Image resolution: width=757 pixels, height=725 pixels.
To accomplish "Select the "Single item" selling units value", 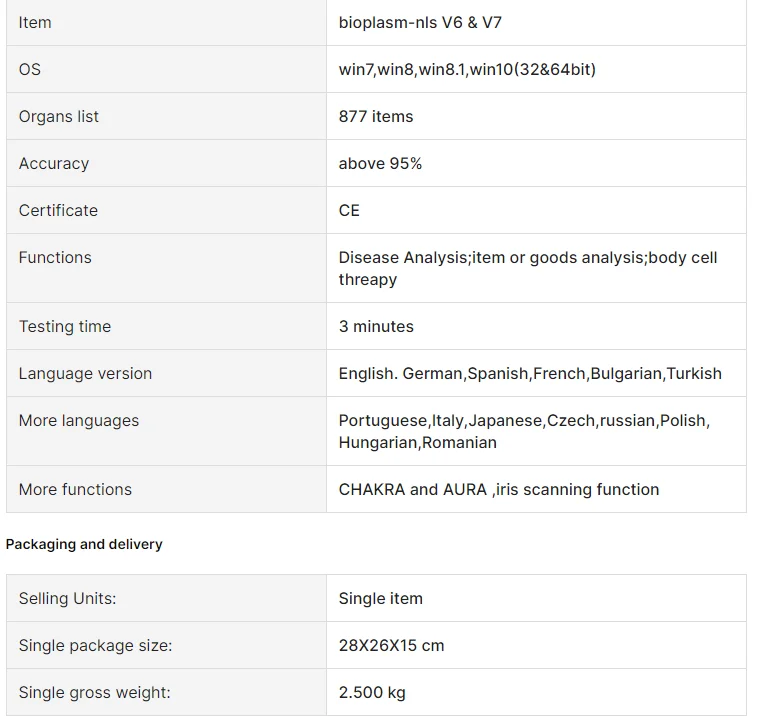I will 381,598.
